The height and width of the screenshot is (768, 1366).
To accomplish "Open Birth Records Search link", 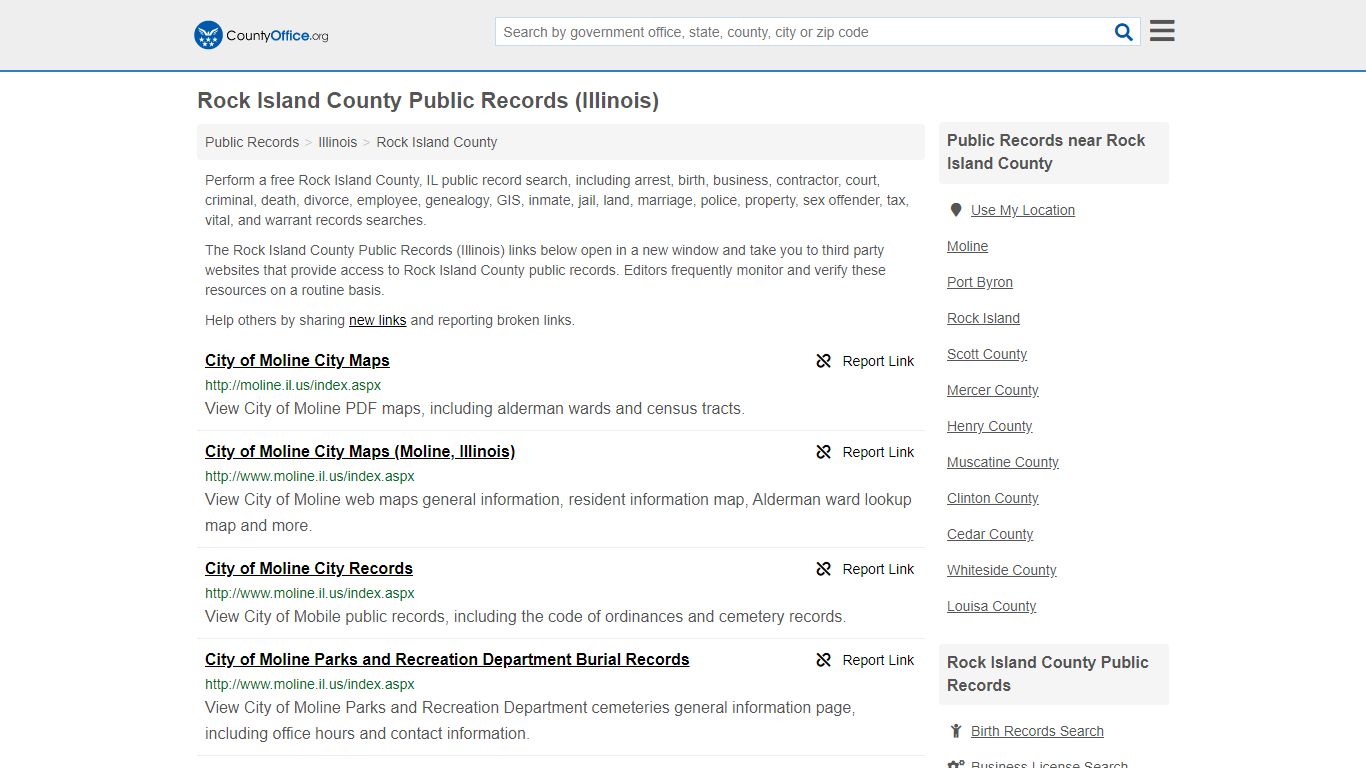I will 1037,731.
